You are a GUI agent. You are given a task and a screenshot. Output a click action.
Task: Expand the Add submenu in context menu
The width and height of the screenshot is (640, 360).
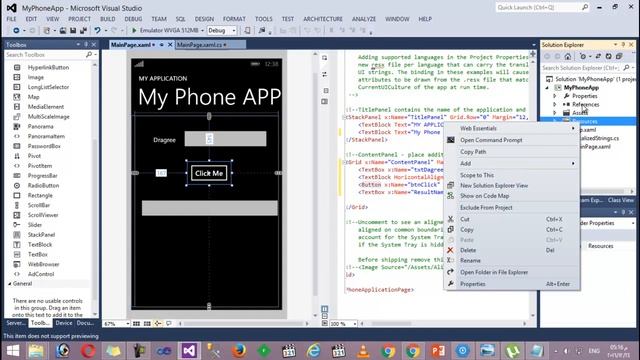[512, 163]
